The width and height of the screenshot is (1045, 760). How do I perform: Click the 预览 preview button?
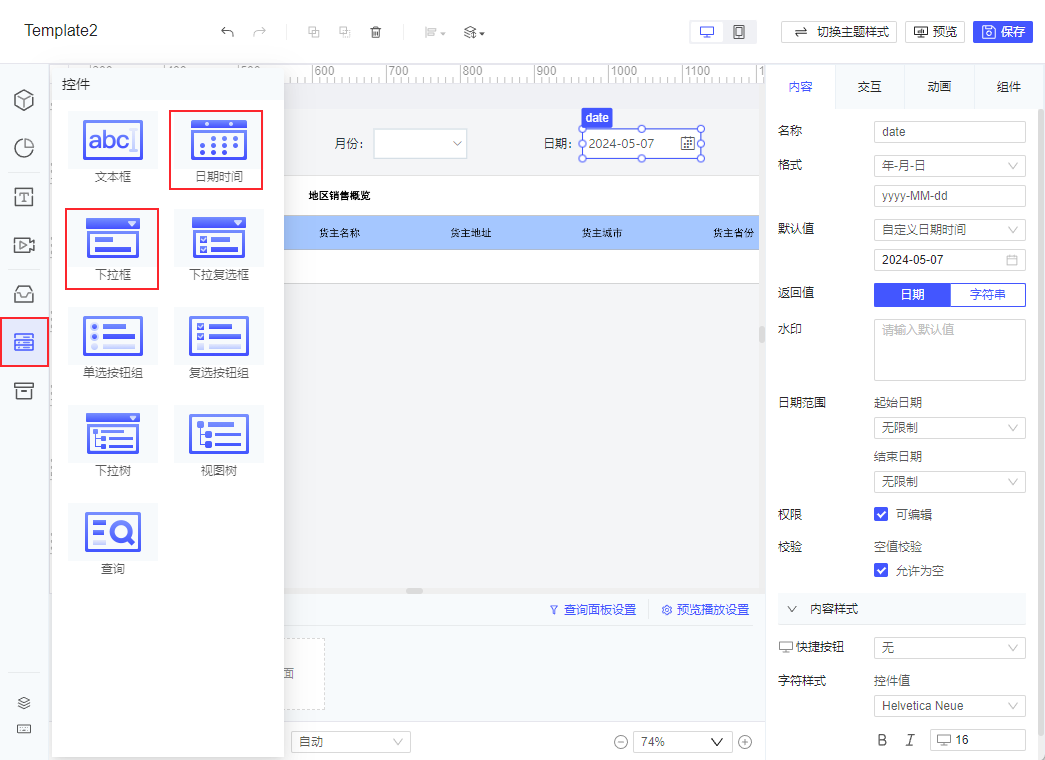click(934, 32)
